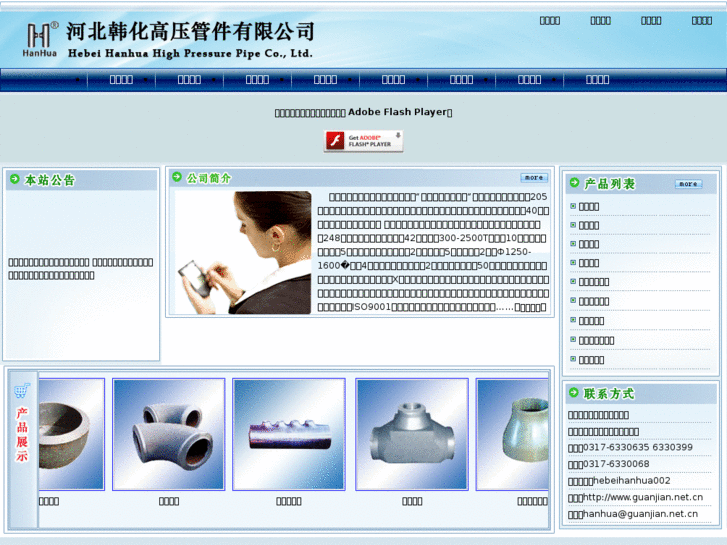Screen dimensions: 727x545
Task: Click "Hebei Hanhua High Pressure Pipe Co., Ltd." text
Action: [x=190, y=53]
